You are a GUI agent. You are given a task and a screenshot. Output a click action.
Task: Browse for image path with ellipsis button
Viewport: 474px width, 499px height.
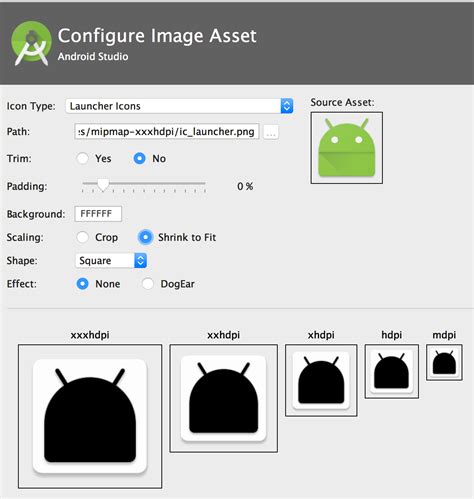pyautogui.click(x=271, y=132)
